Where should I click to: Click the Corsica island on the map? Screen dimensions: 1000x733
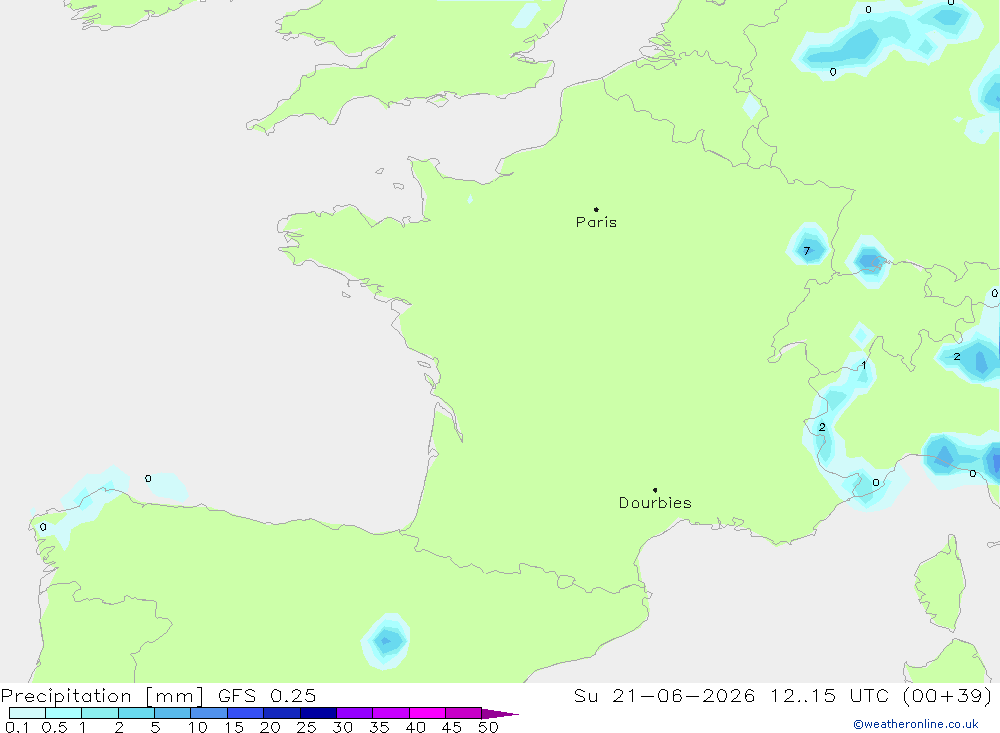pos(941,584)
